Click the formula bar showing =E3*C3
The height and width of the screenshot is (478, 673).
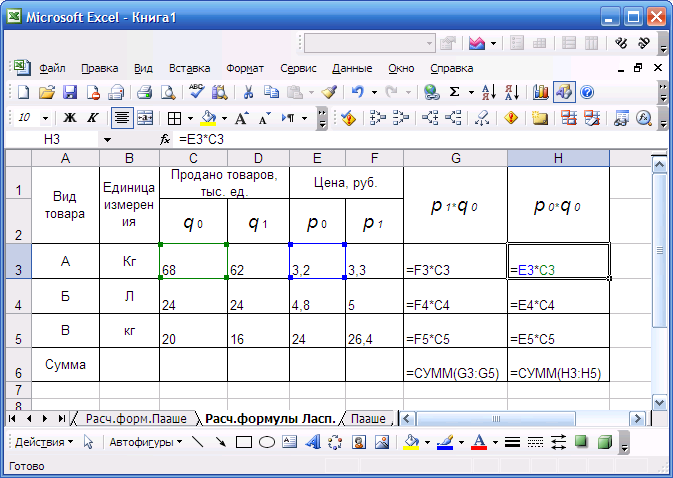pyautogui.click(x=400, y=140)
